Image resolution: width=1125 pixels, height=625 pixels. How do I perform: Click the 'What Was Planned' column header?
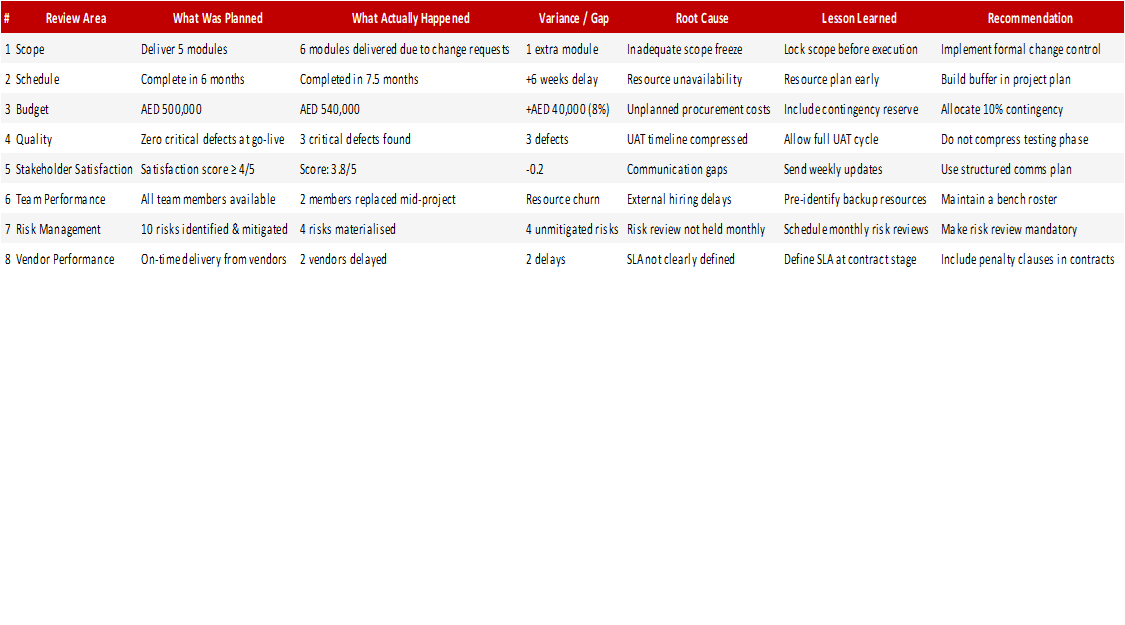pos(217,19)
